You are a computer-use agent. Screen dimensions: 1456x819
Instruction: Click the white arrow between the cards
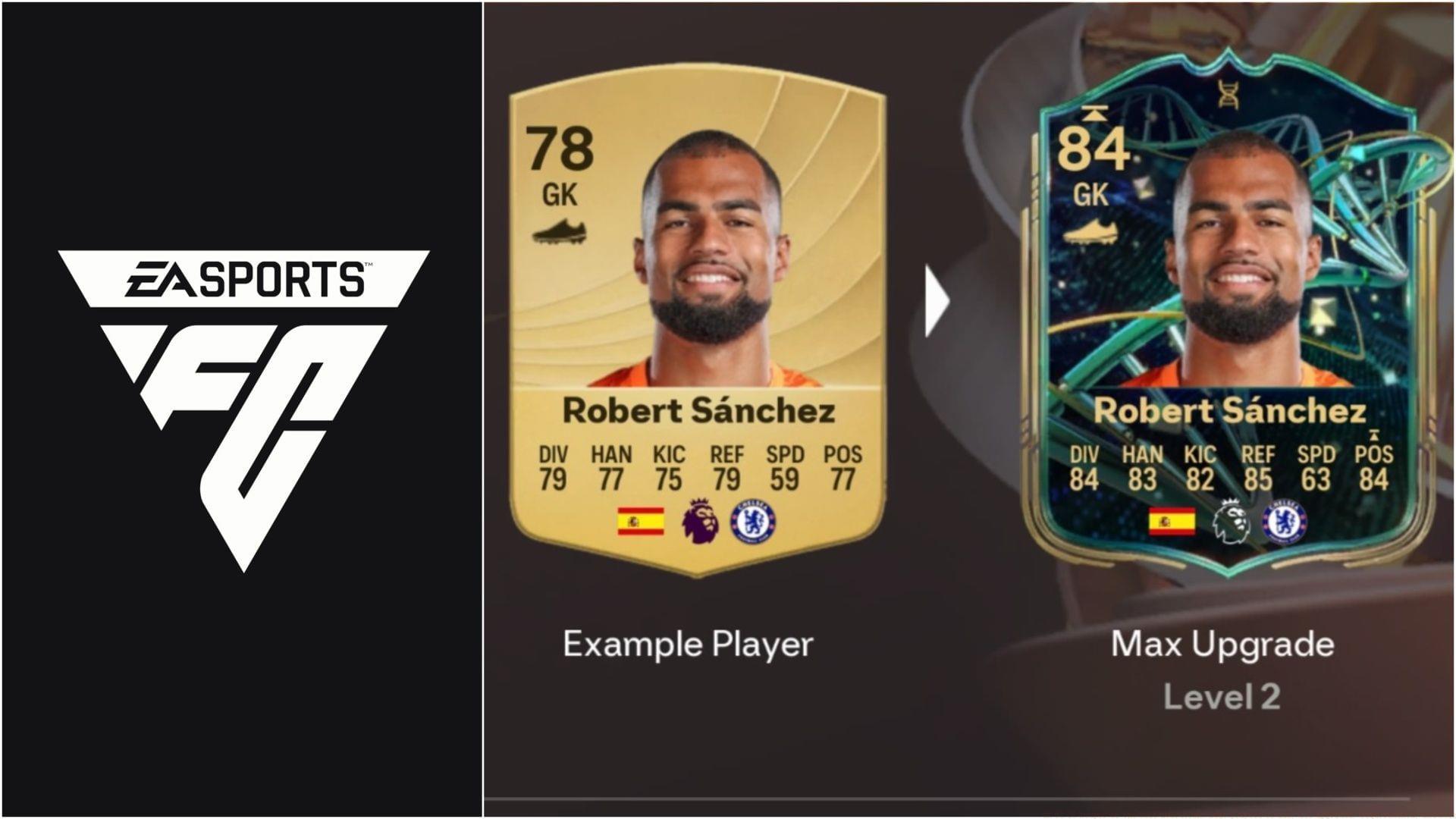(937, 301)
